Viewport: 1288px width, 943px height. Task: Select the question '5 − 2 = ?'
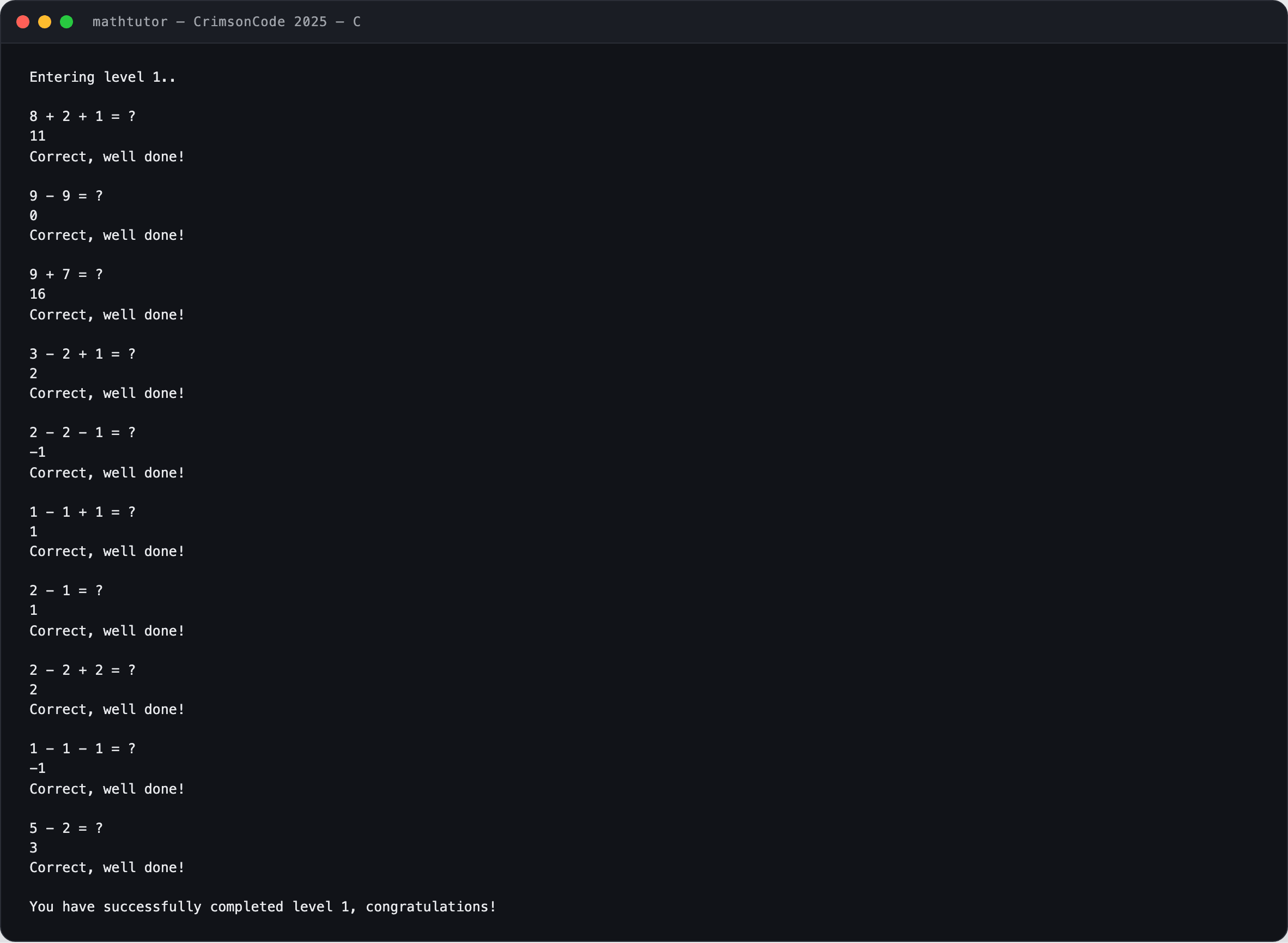[66, 829]
